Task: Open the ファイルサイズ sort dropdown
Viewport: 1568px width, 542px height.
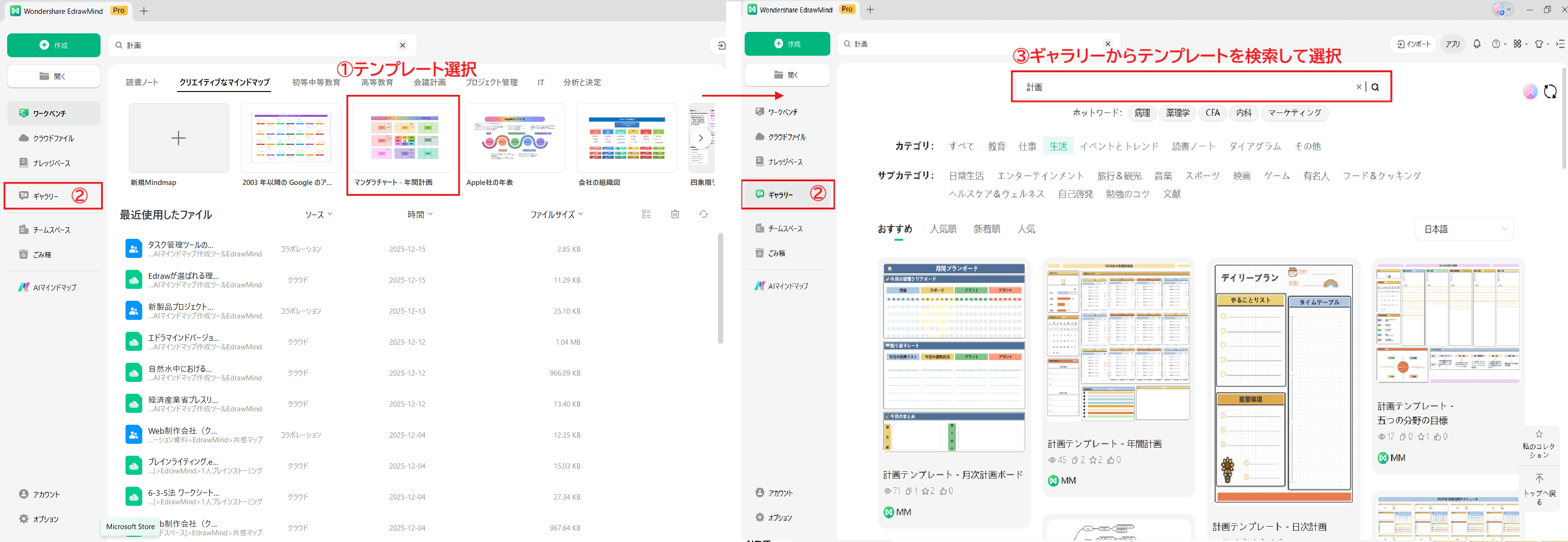Action: 556,214
